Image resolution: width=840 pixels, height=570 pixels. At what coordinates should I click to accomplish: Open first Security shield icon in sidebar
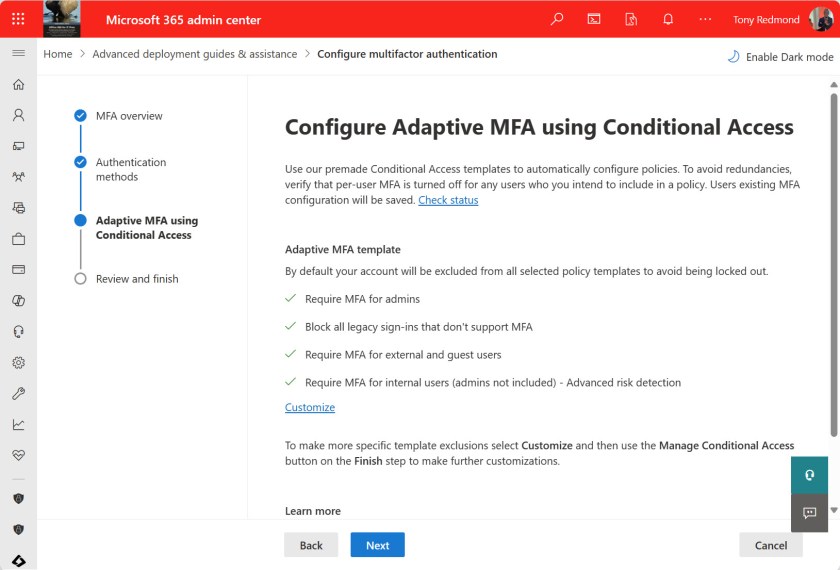coord(18,499)
